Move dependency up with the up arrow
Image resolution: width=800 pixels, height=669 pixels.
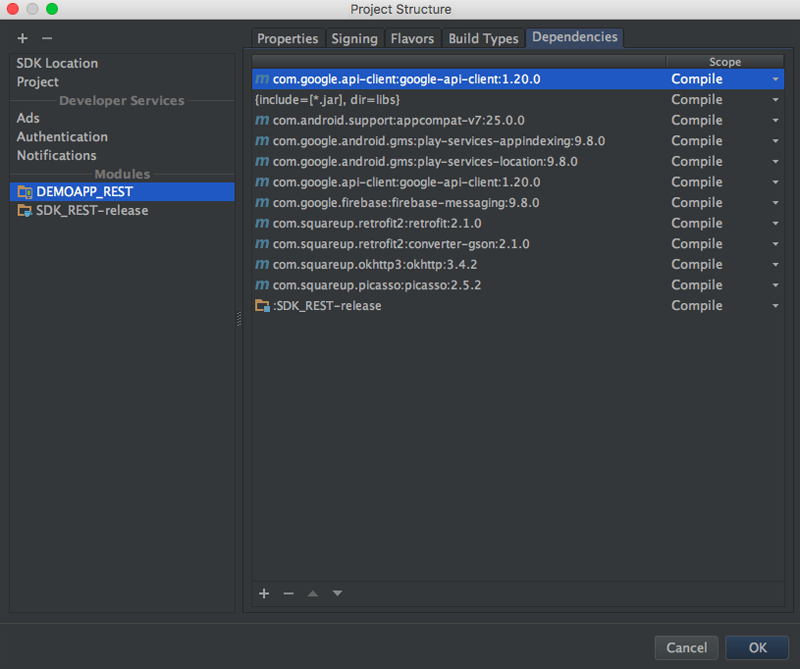point(313,593)
